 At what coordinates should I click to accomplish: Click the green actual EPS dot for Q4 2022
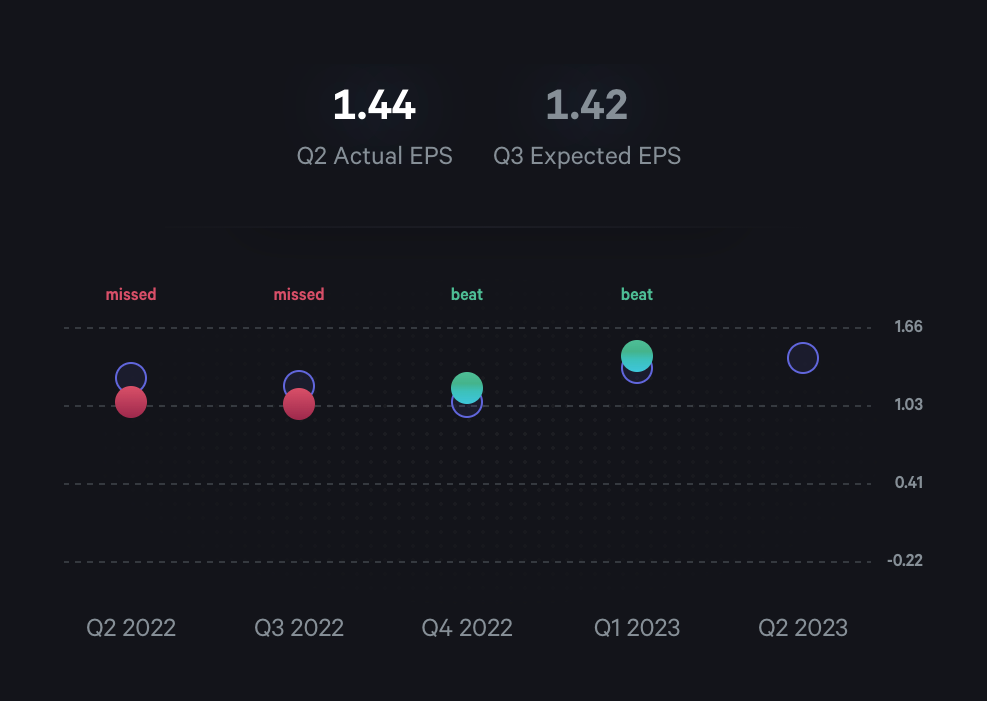click(x=467, y=387)
